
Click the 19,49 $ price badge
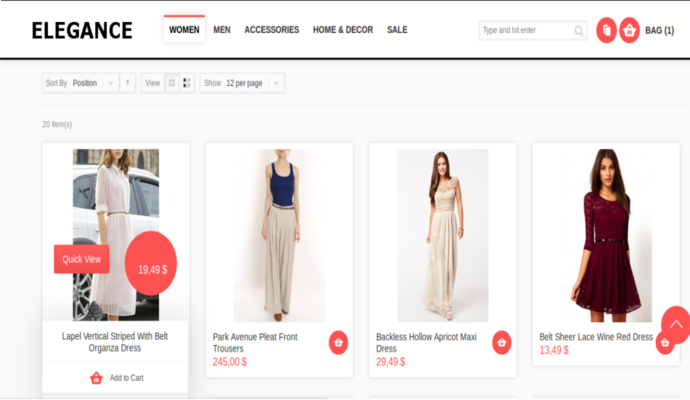coord(151,264)
